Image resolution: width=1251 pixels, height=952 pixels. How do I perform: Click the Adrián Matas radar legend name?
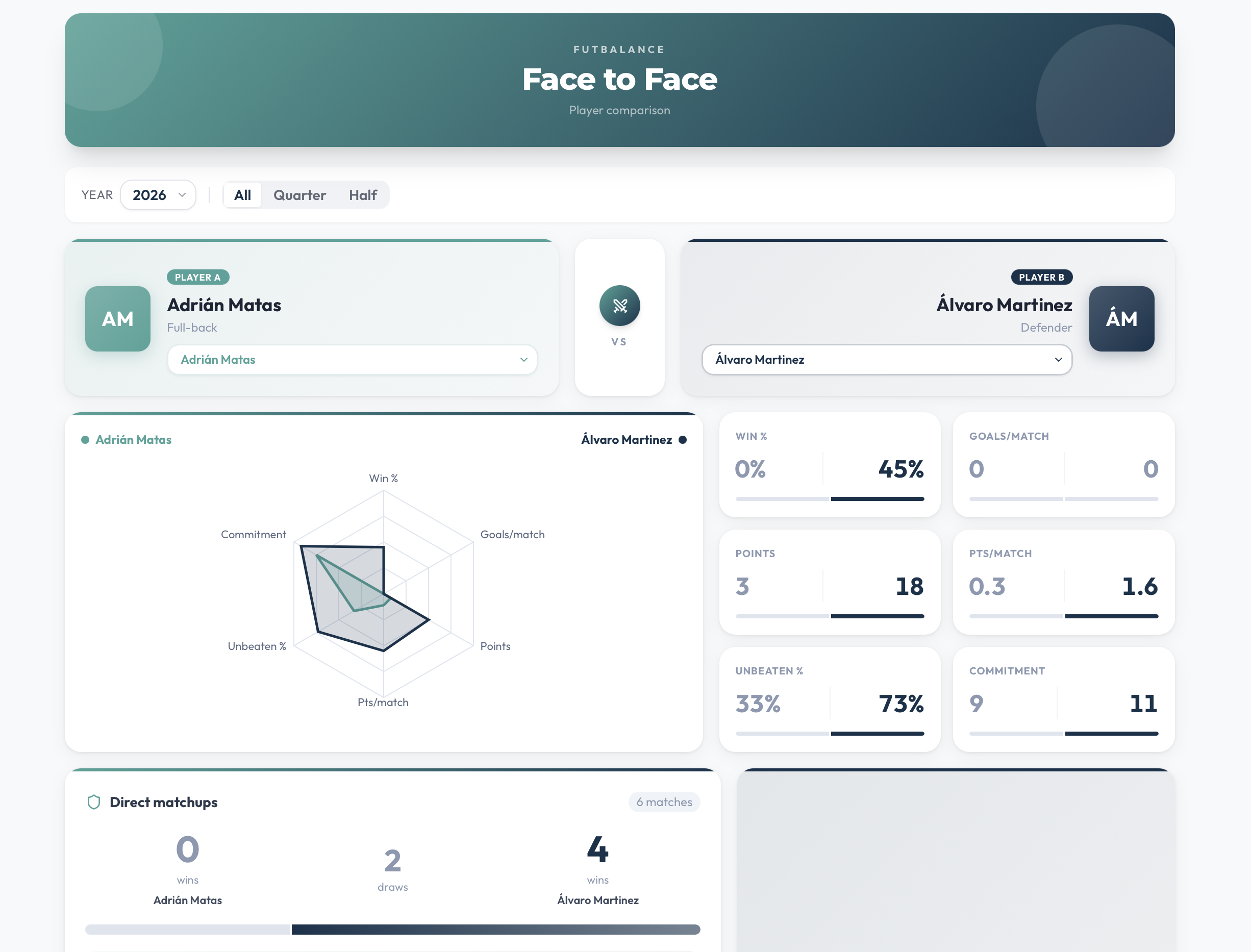[133, 440]
